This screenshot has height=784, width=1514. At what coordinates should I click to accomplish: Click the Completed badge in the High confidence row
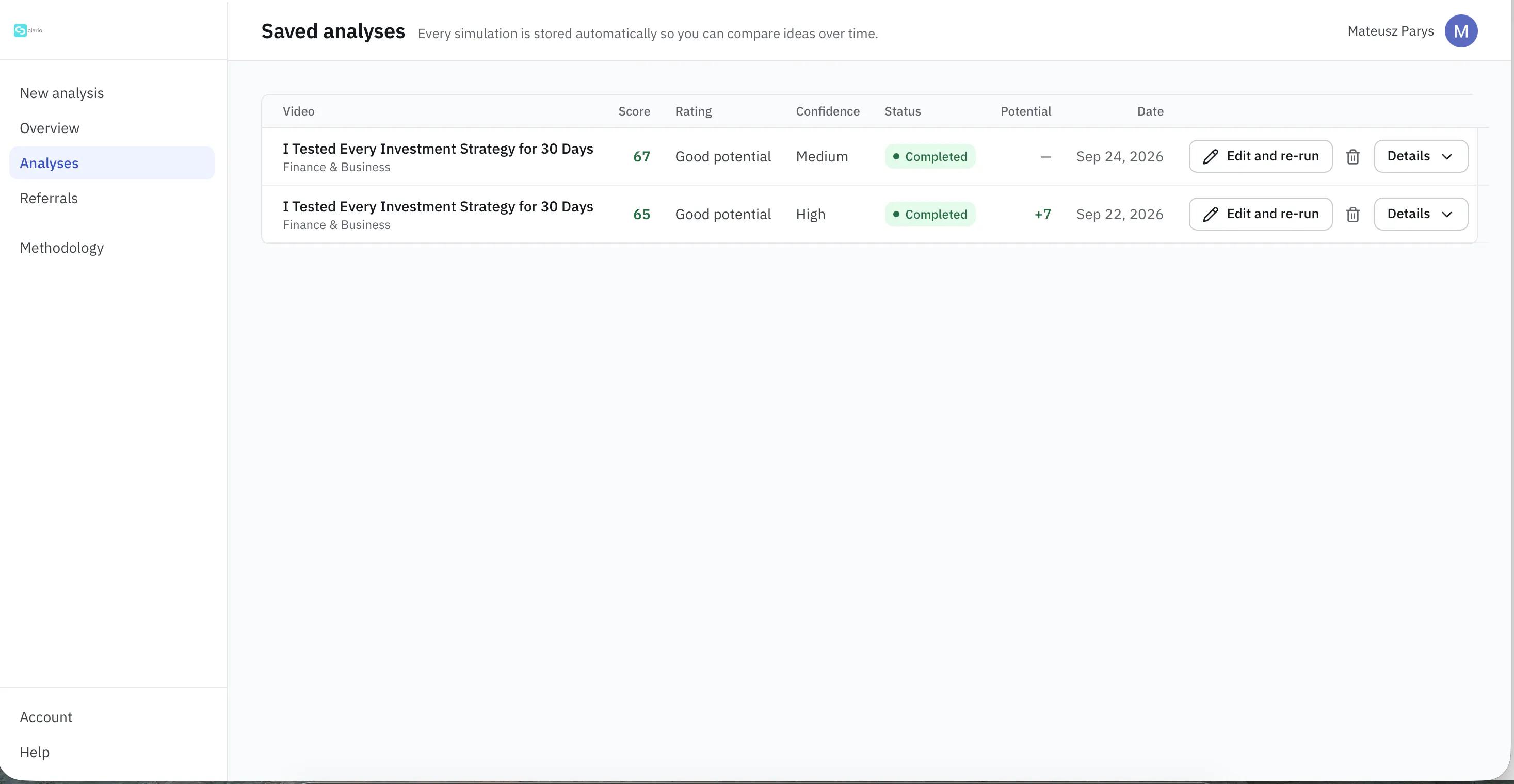tap(930, 215)
